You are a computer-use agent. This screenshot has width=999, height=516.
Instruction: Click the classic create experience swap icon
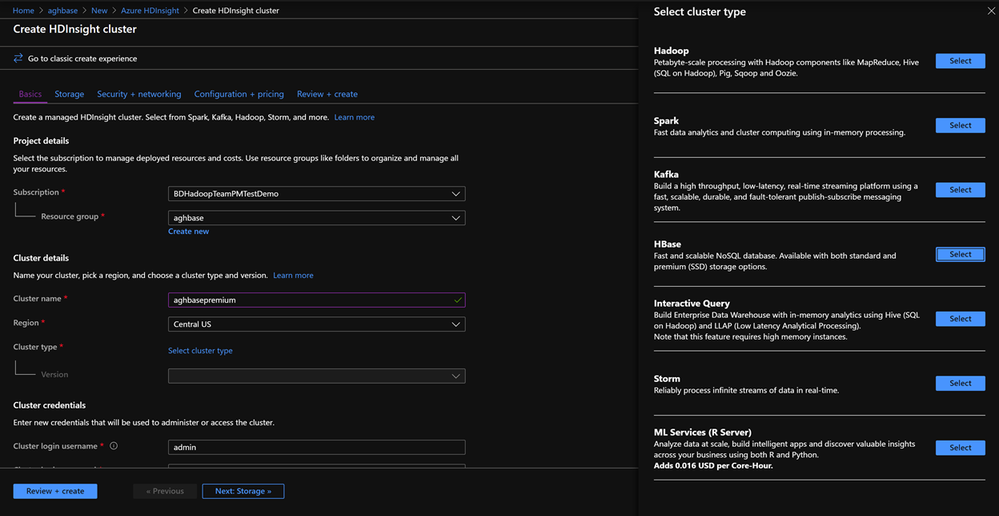18,59
